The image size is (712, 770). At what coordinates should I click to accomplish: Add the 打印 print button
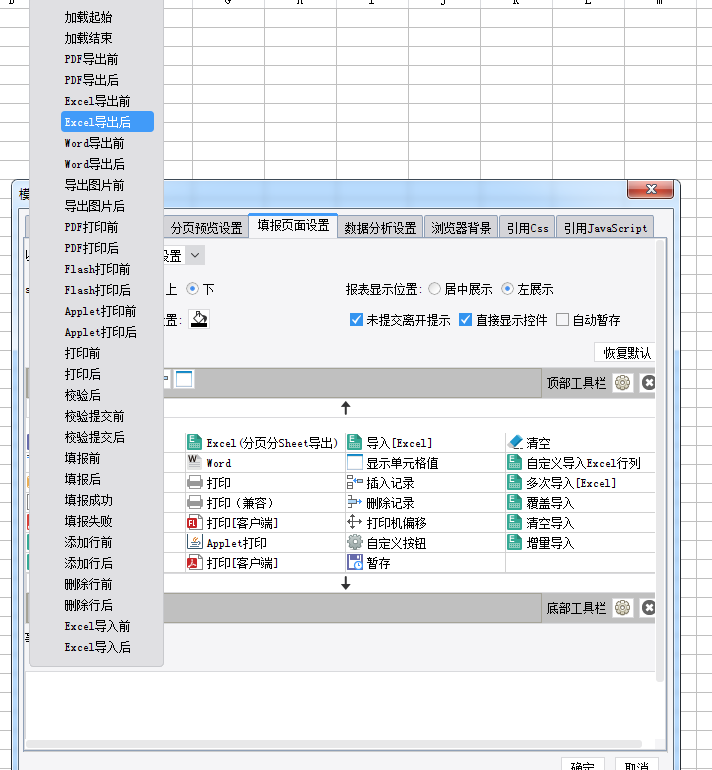(x=209, y=483)
